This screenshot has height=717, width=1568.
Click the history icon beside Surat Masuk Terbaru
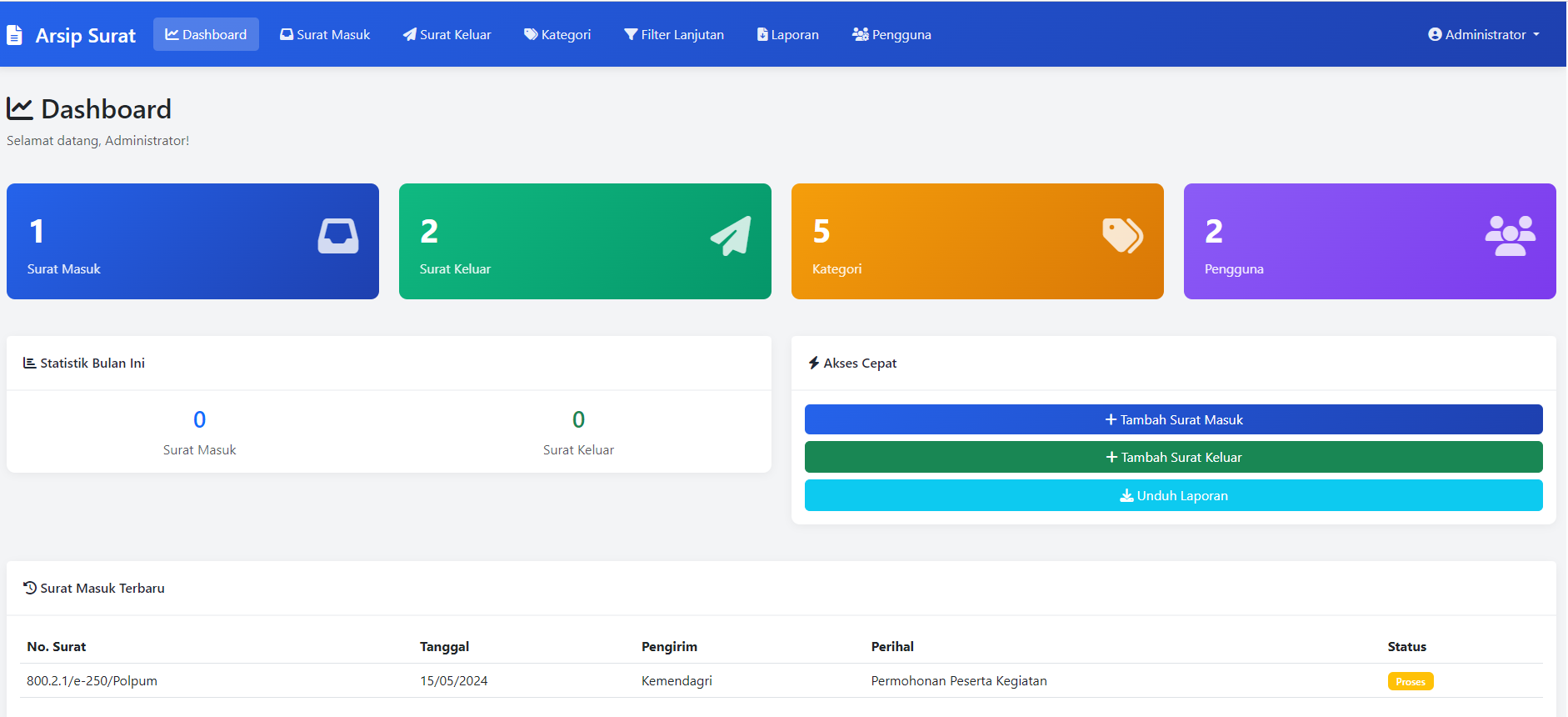click(30, 588)
